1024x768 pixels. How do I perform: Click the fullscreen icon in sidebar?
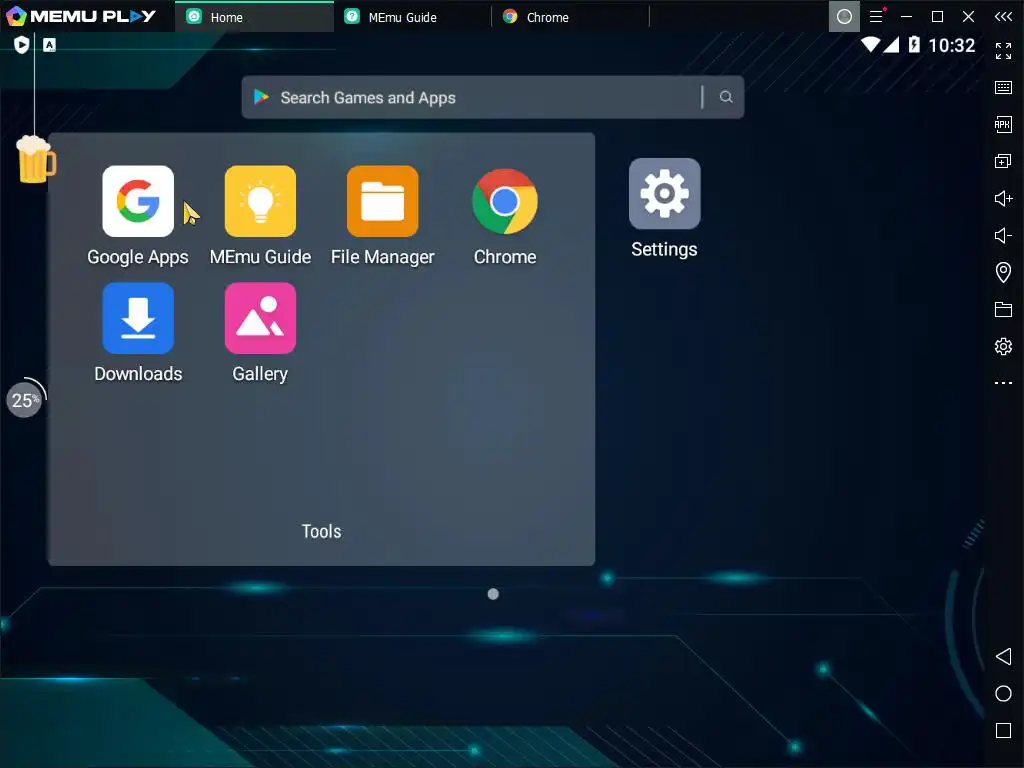(x=1003, y=50)
